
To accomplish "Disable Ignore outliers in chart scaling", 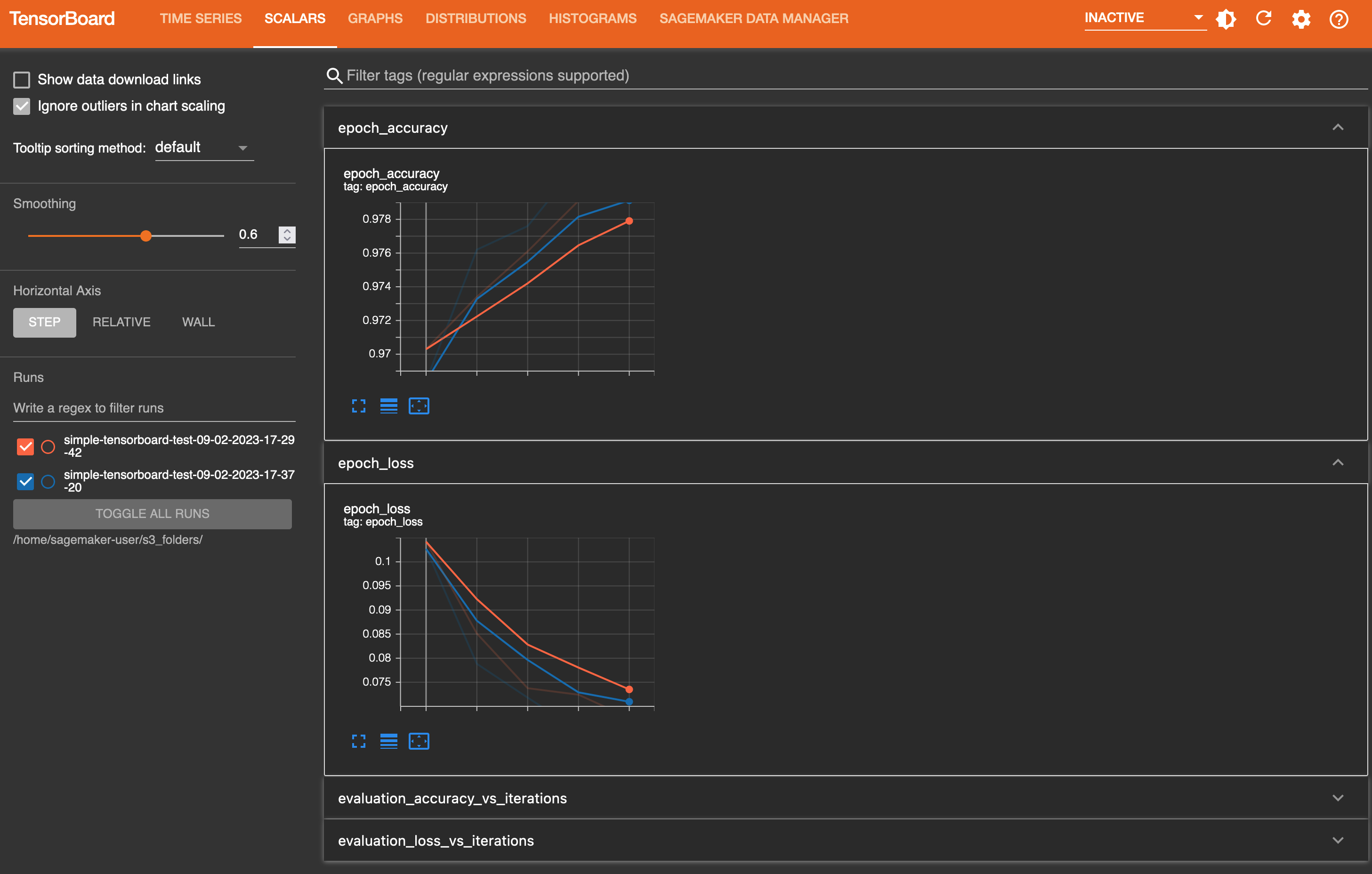I will coord(21,104).
